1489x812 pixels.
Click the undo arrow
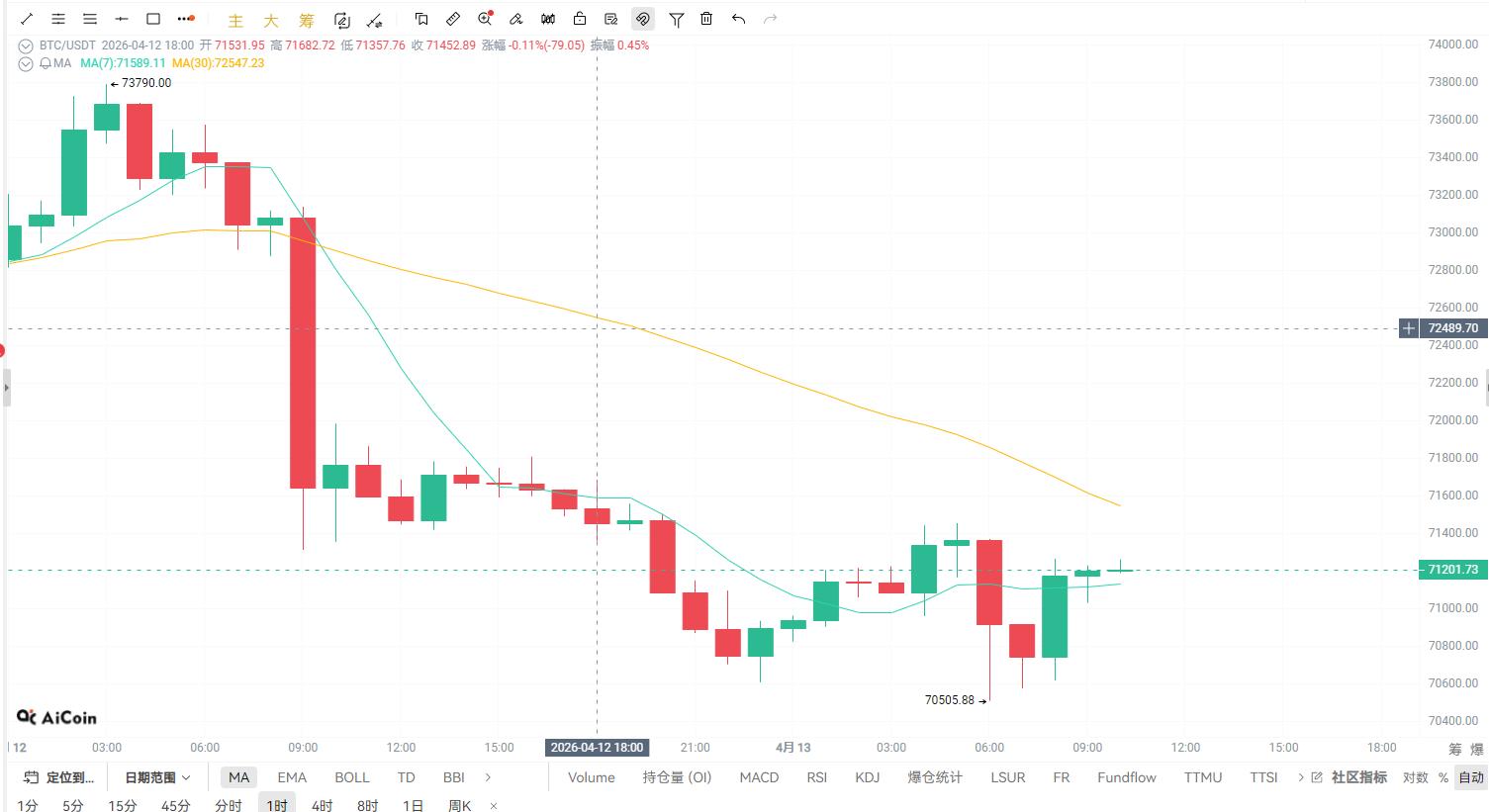(738, 19)
